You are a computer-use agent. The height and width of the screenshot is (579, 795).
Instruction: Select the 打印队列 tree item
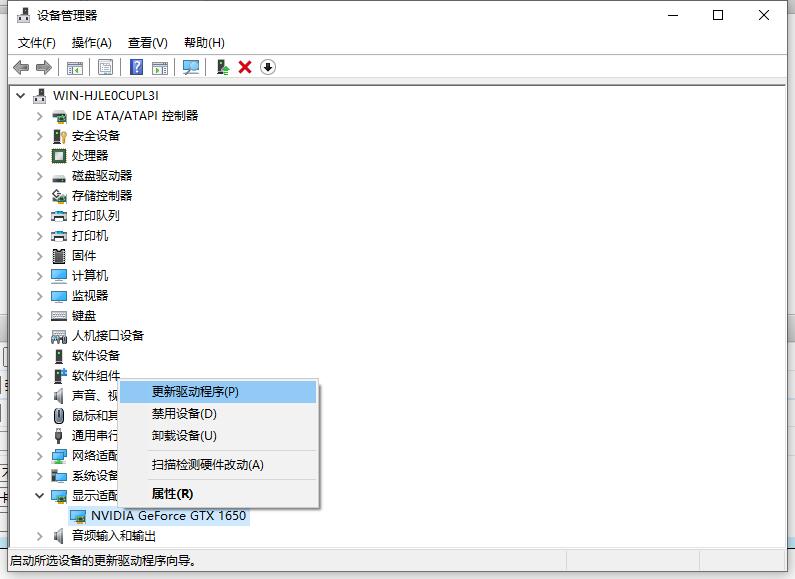click(96, 215)
